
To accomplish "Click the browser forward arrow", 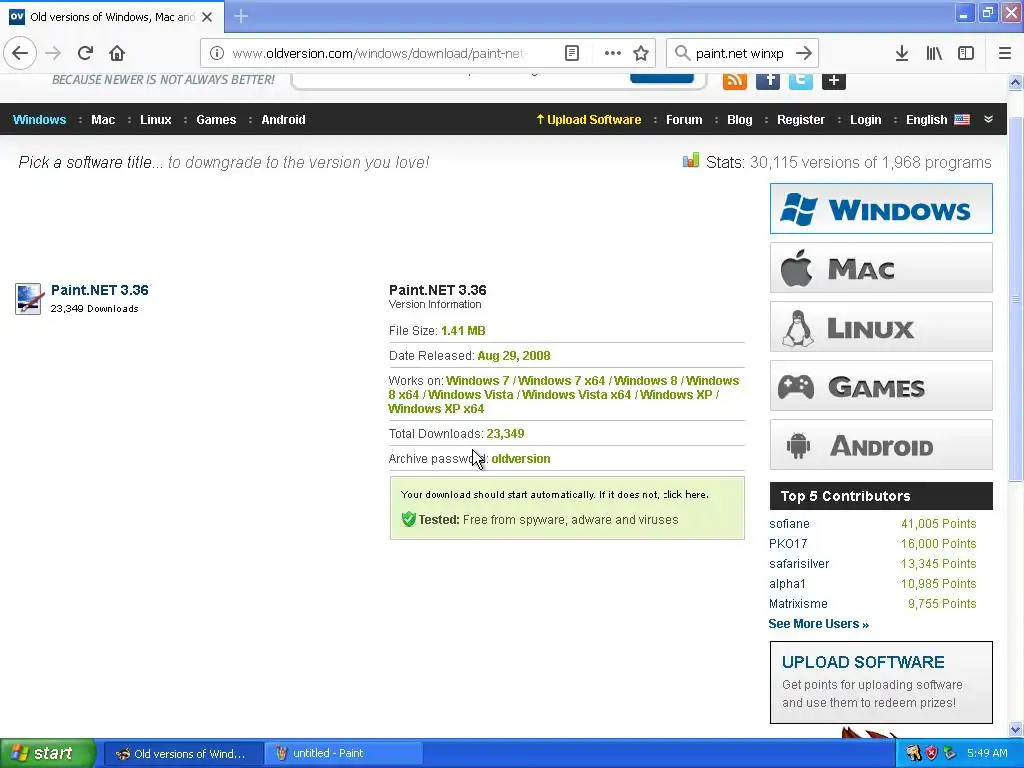I will click(53, 53).
